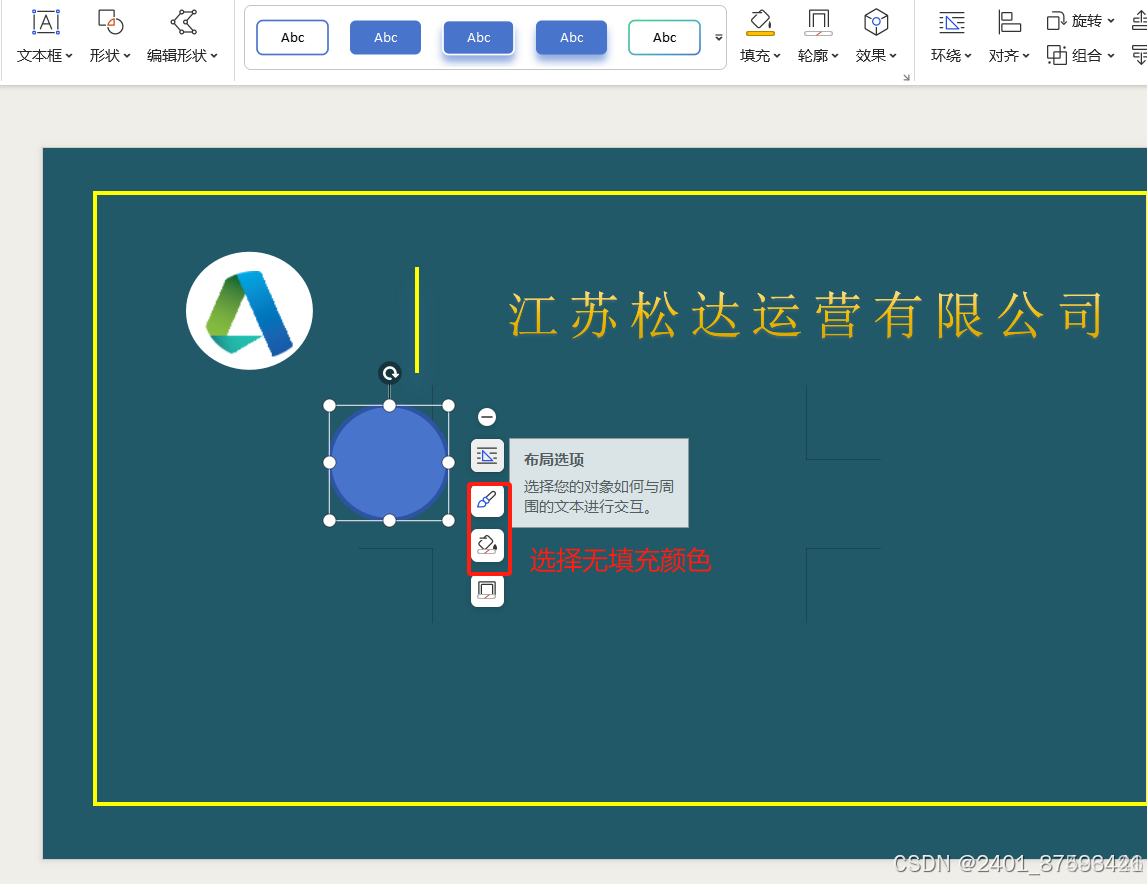Click the company logo image

pyautogui.click(x=249, y=311)
